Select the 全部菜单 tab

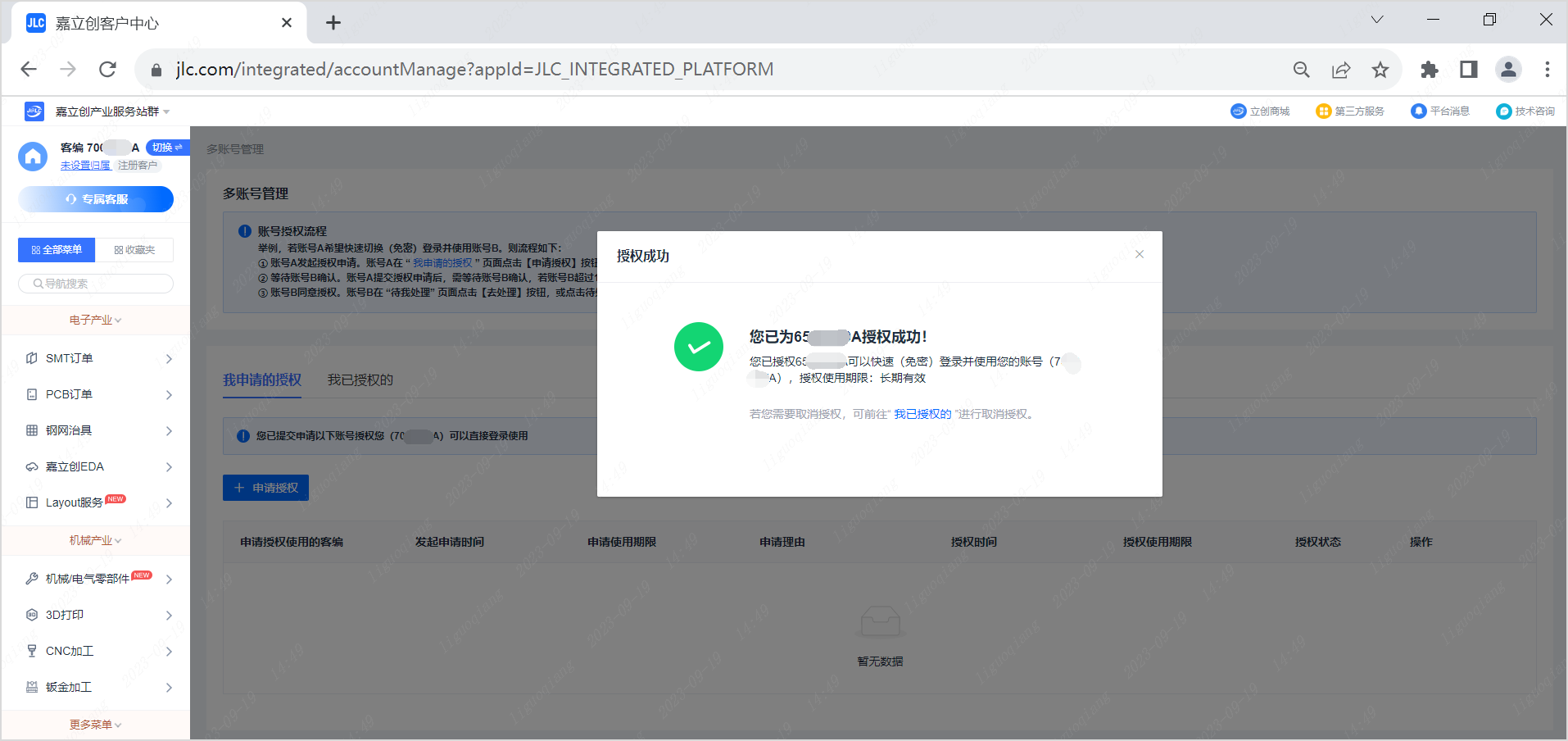(57, 250)
